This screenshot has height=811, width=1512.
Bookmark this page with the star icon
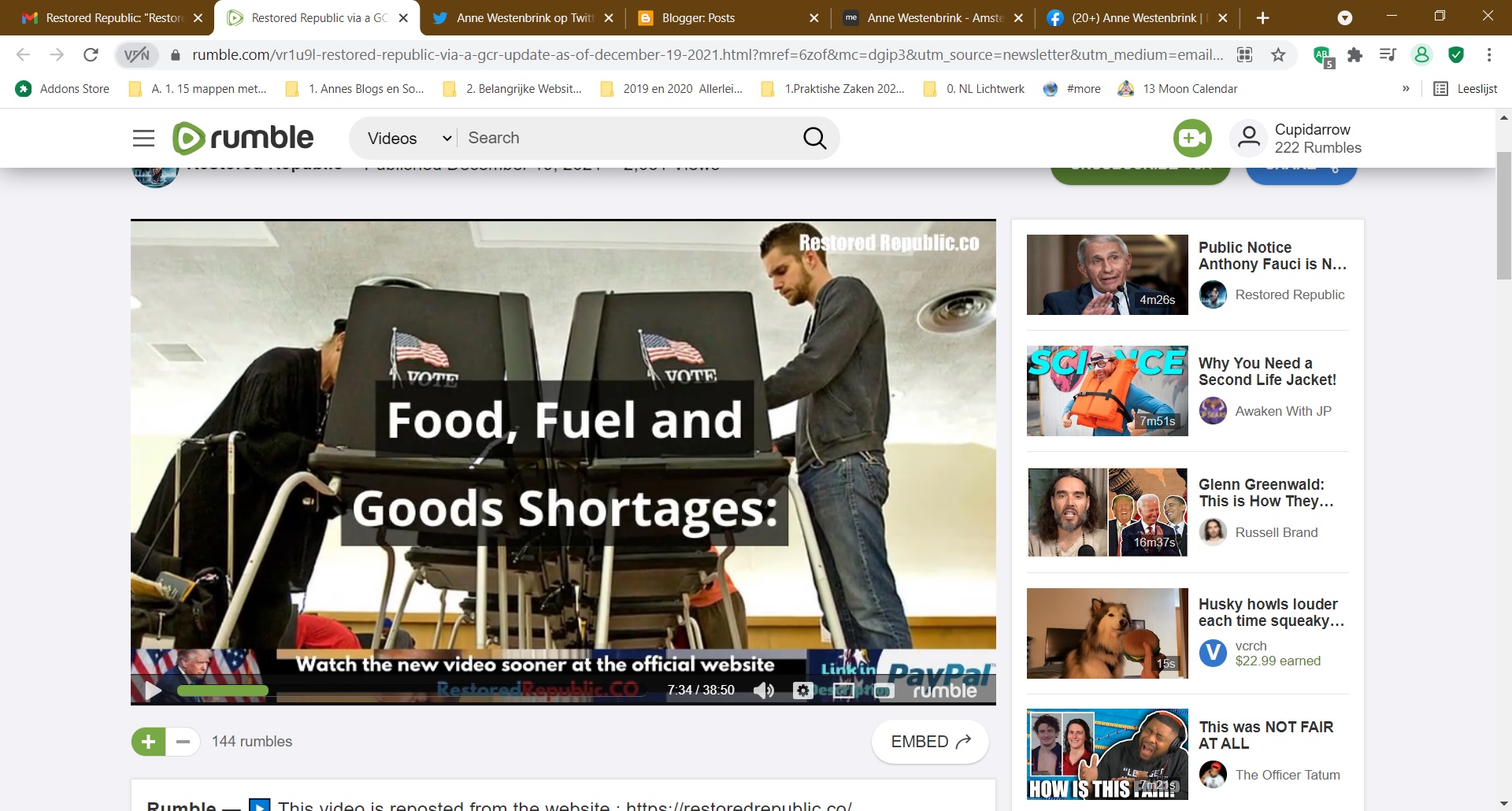[x=1278, y=54]
